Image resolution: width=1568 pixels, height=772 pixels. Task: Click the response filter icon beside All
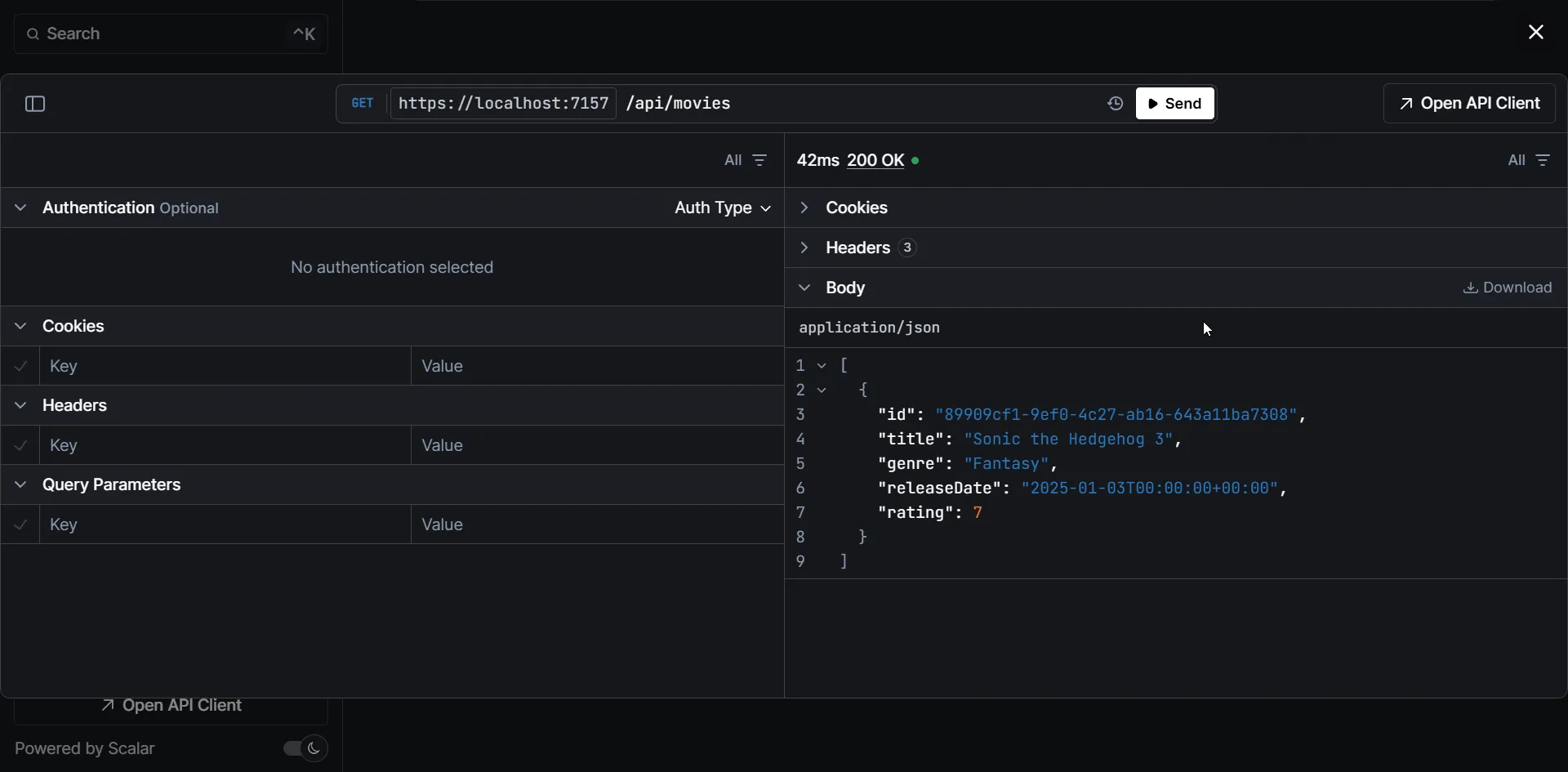(x=1543, y=161)
